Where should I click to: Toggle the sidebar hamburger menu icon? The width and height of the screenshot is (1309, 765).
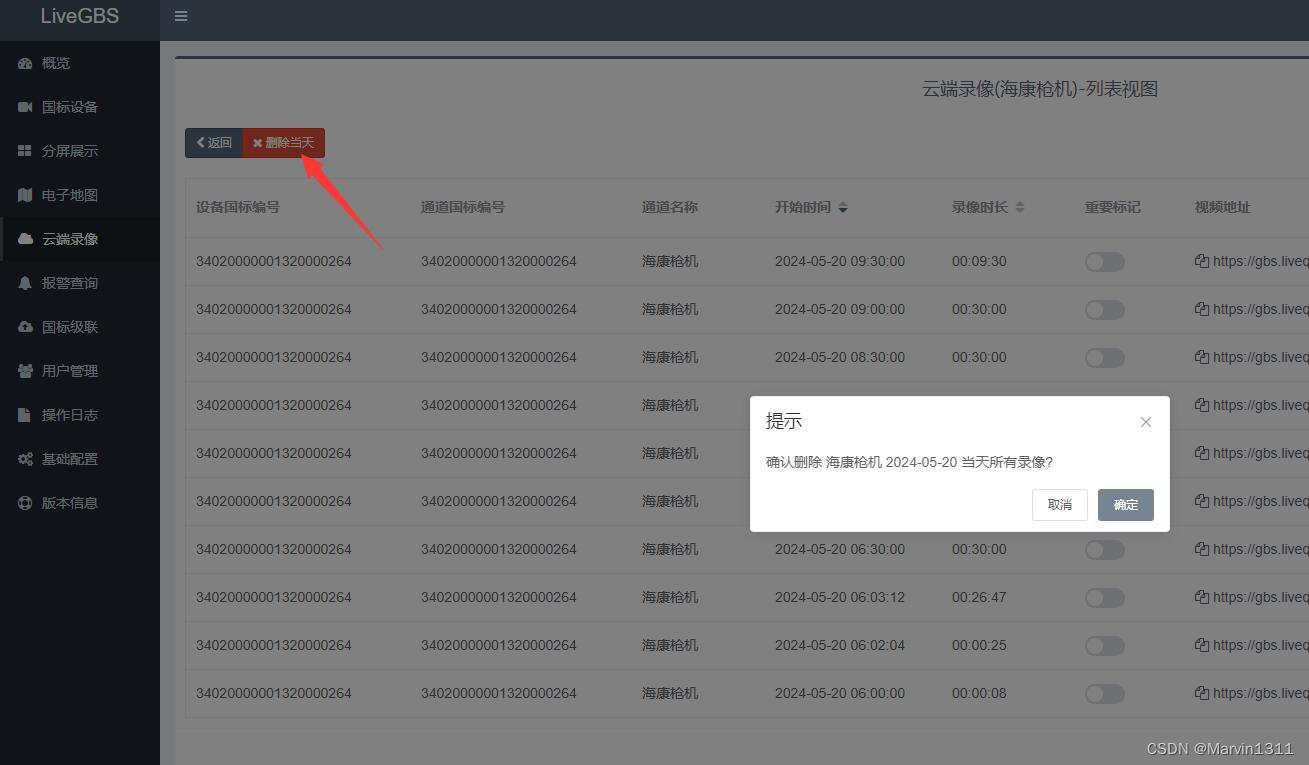[181, 16]
